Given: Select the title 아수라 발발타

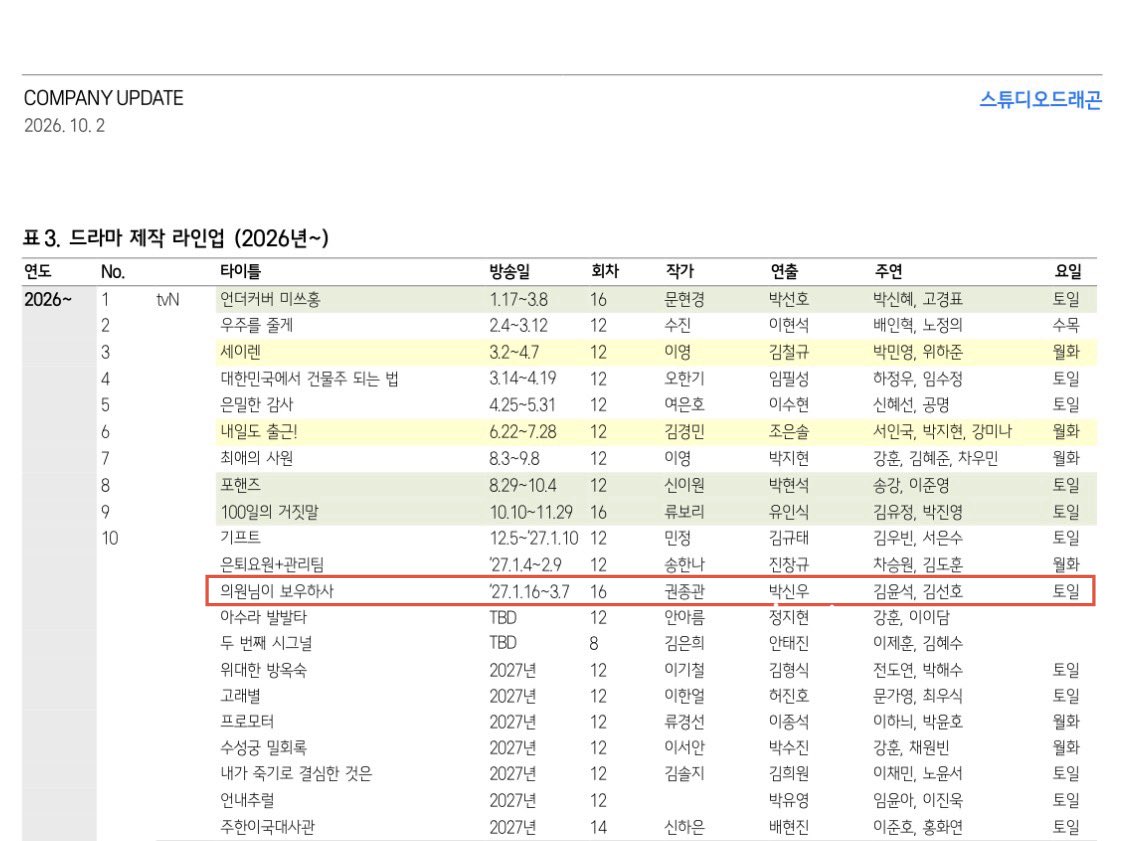Looking at the screenshot, I should tap(263, 617).
